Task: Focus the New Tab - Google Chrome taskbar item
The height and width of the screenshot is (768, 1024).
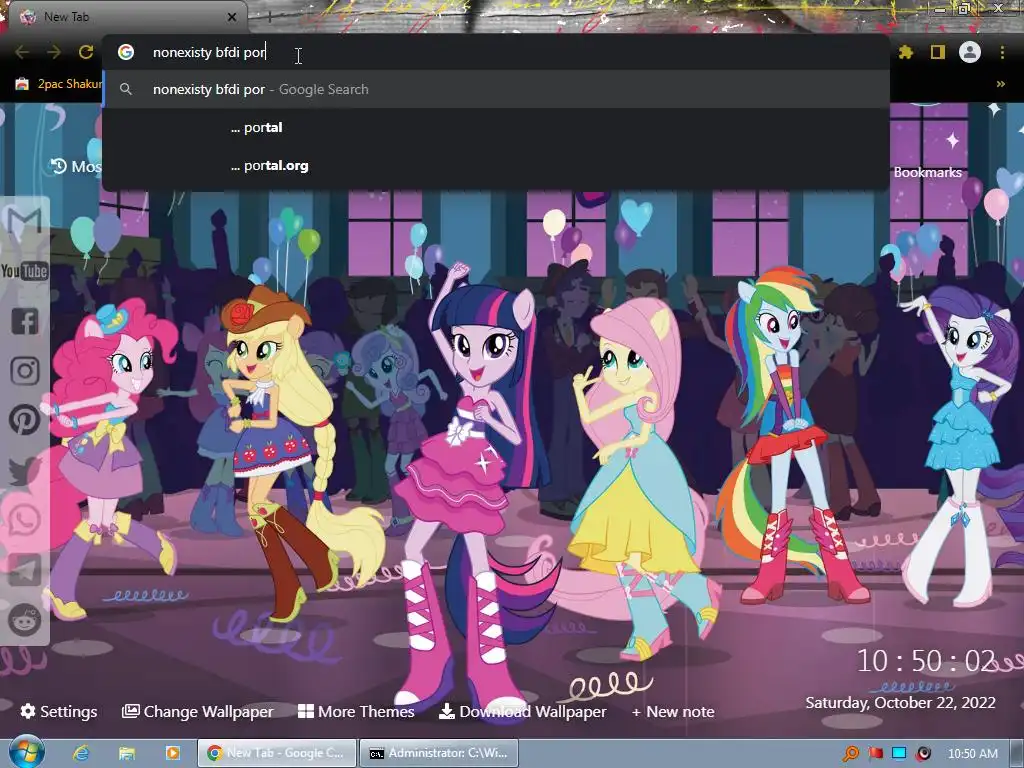Action: click(278, 753)
